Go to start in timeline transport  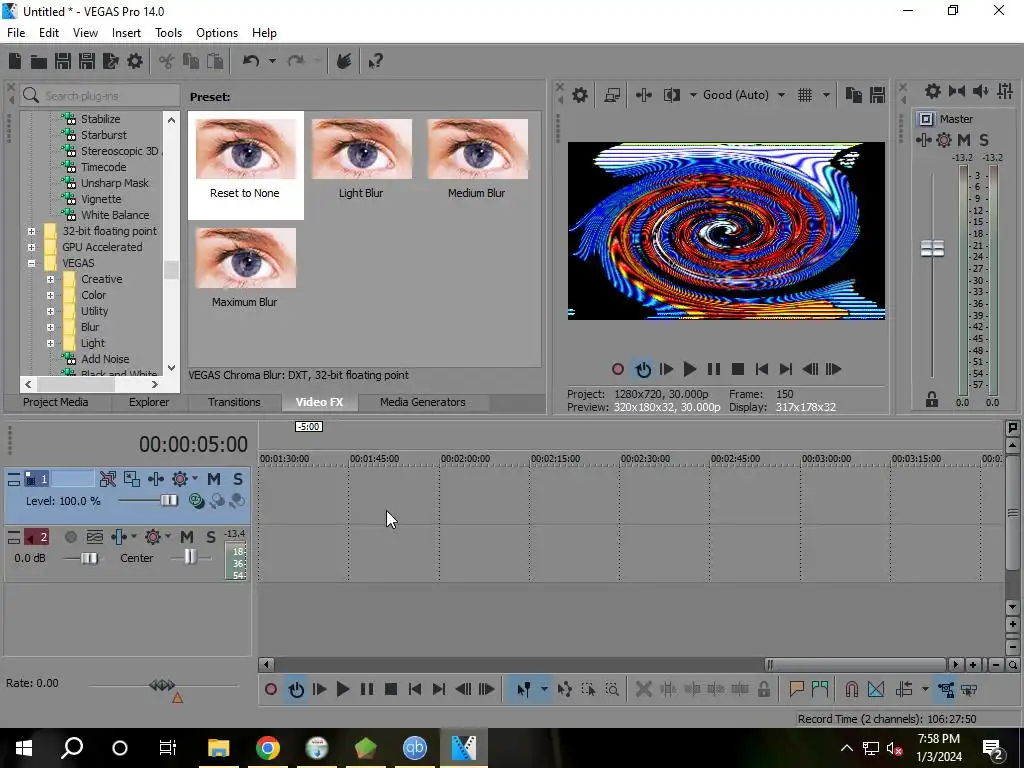tap(415, 689)
